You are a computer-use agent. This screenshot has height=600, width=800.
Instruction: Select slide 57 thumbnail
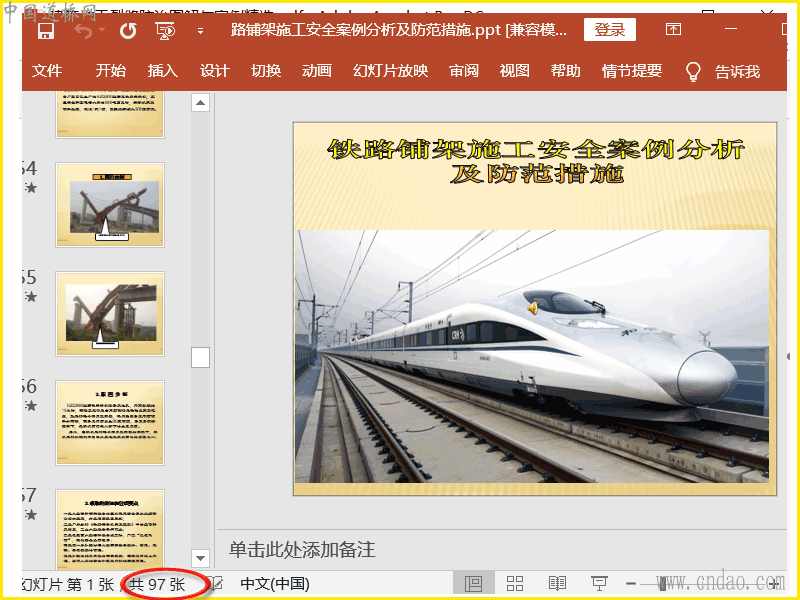point(110,530)
